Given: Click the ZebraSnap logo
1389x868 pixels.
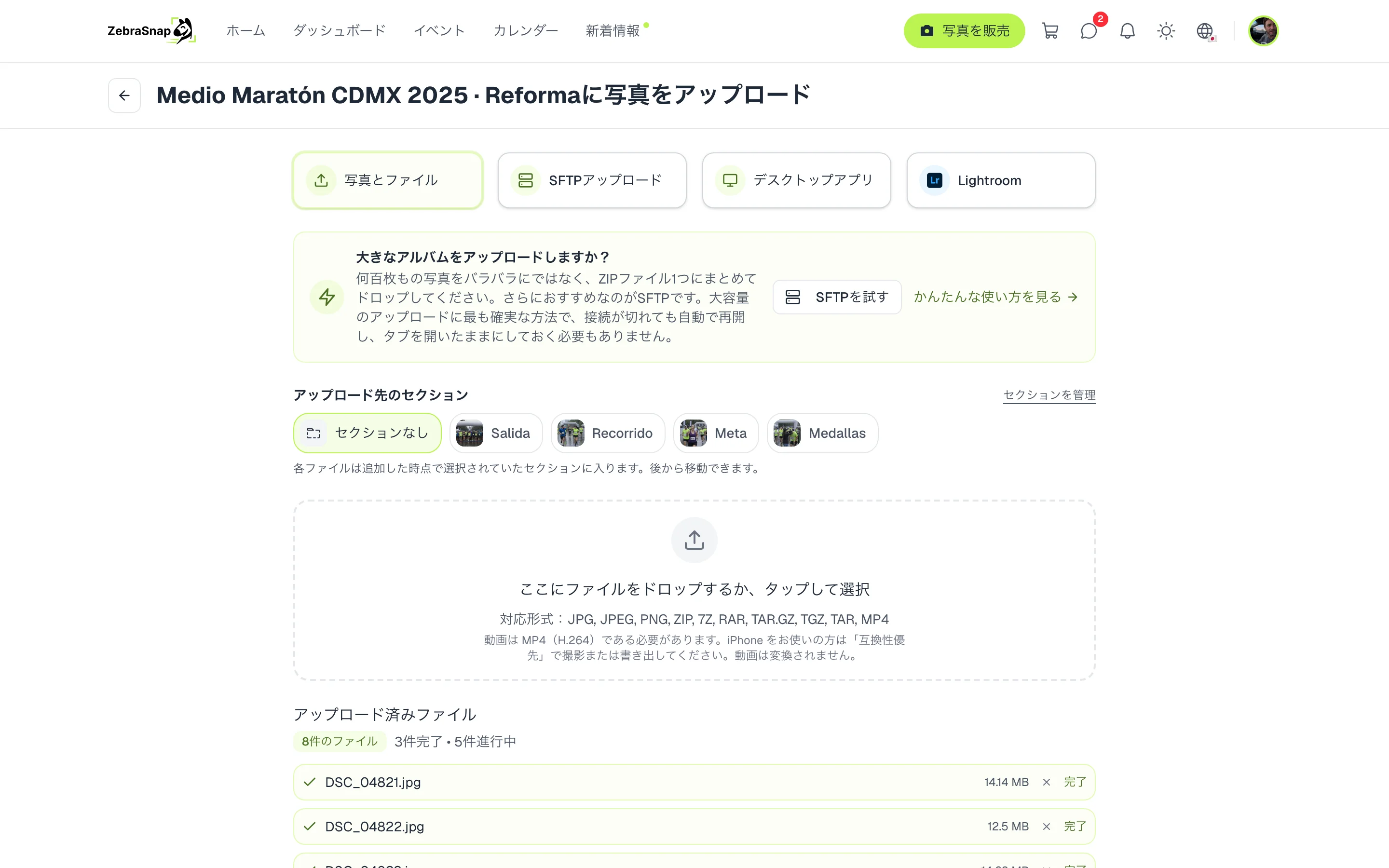Looking at the screenshot, I should point(151,31).
